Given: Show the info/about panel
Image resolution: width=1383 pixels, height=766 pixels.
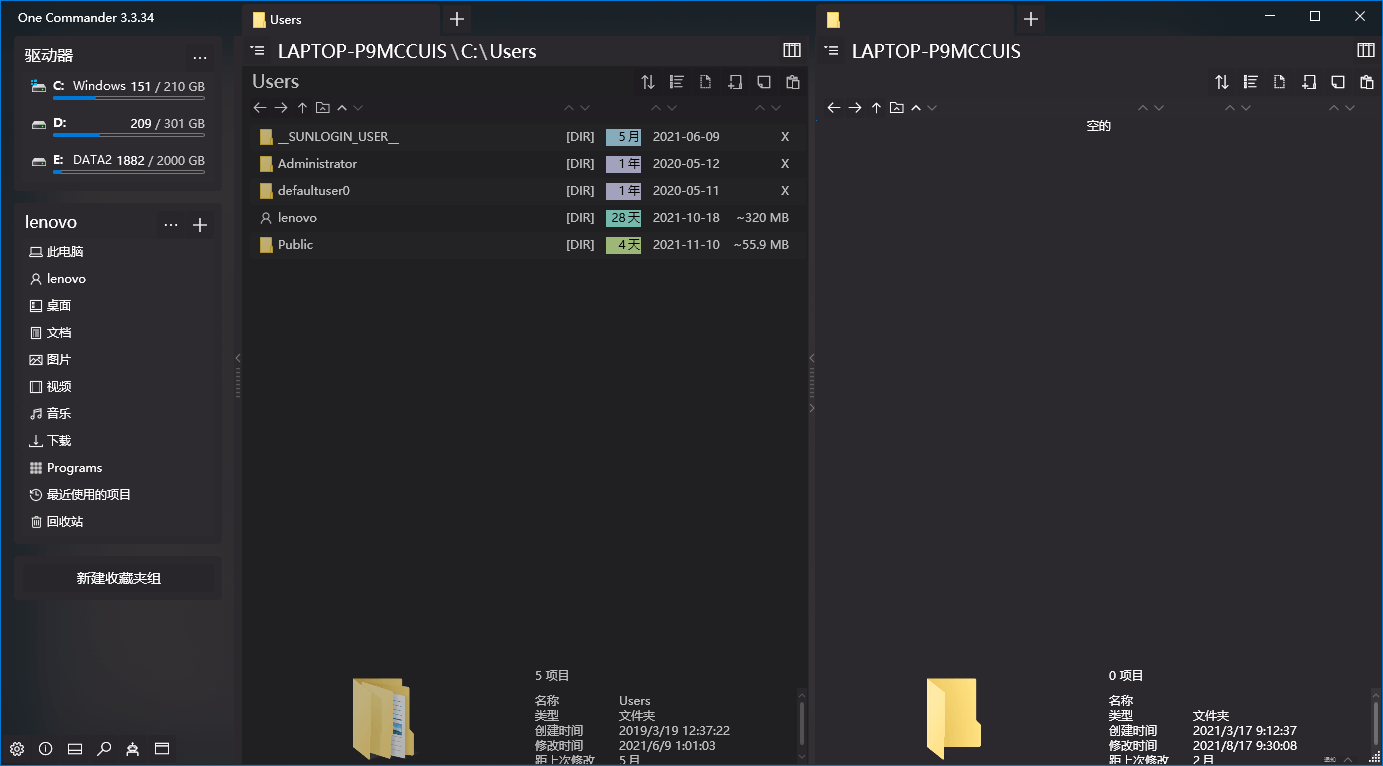Looking at the screenshot, I should point(45,748).
